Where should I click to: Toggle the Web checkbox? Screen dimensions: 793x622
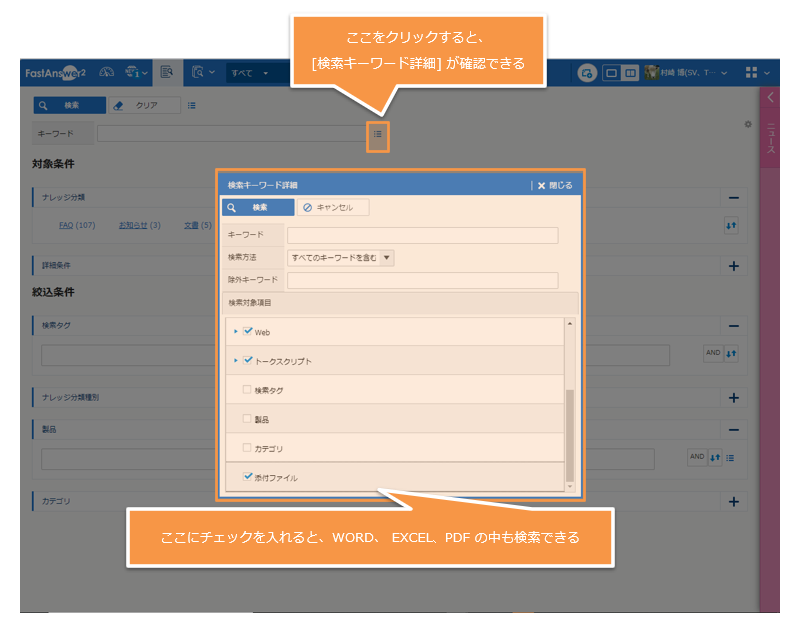247,331
